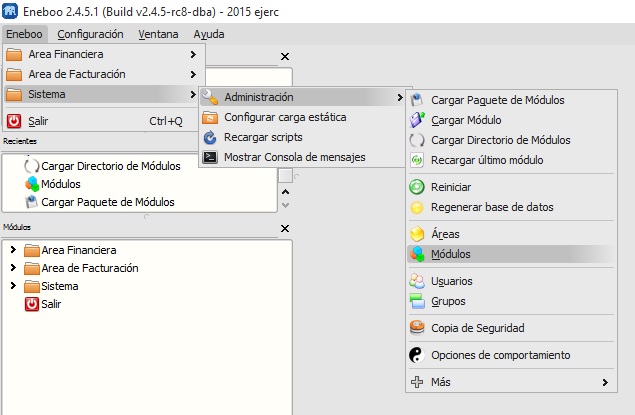Viewport: 635px width, 415px height.
Task: Click the green Reiniciar icon
Action: [x=417, y=187]
